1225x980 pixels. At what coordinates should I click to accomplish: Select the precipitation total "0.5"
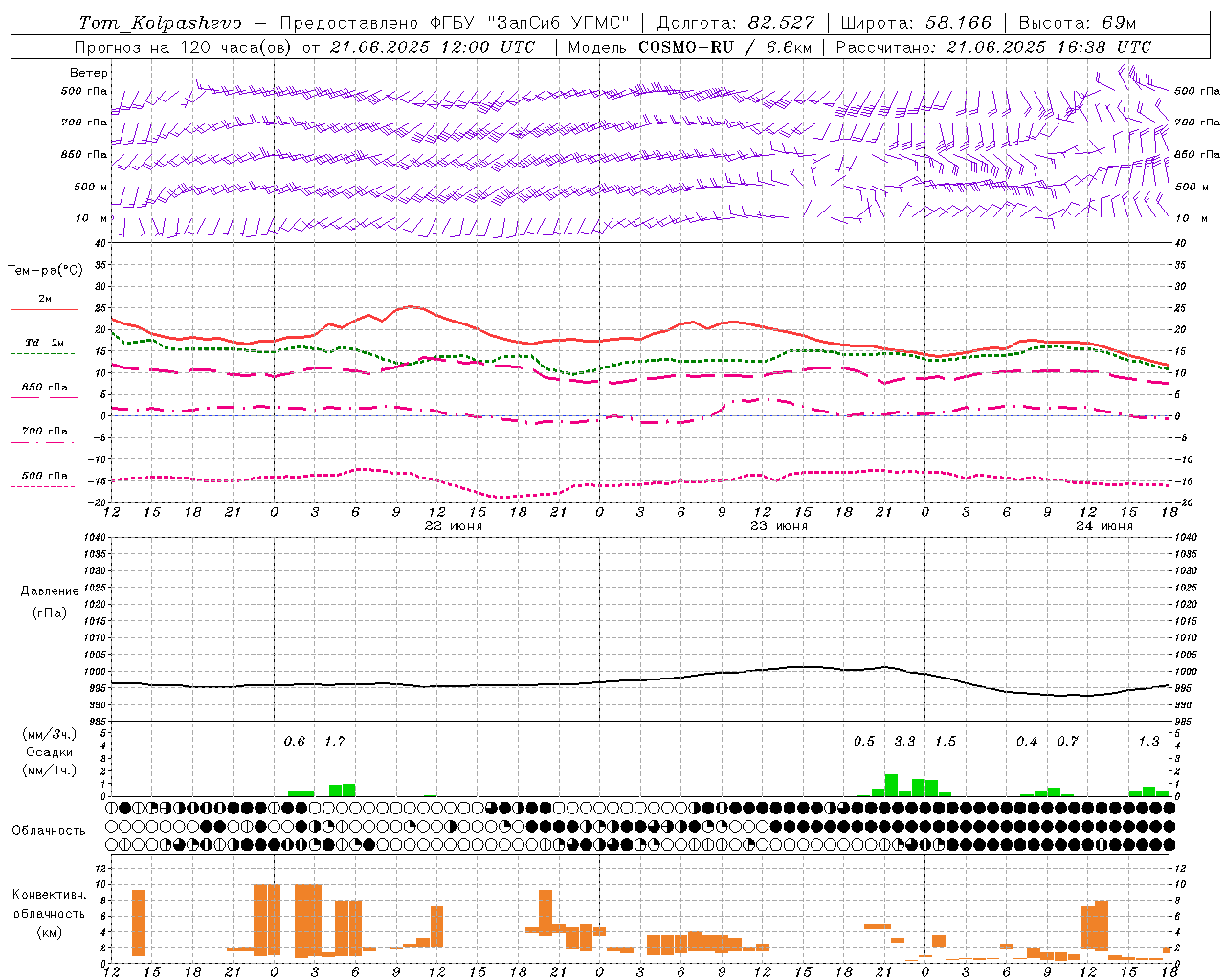pyautogui.click(x=864, y=742)
